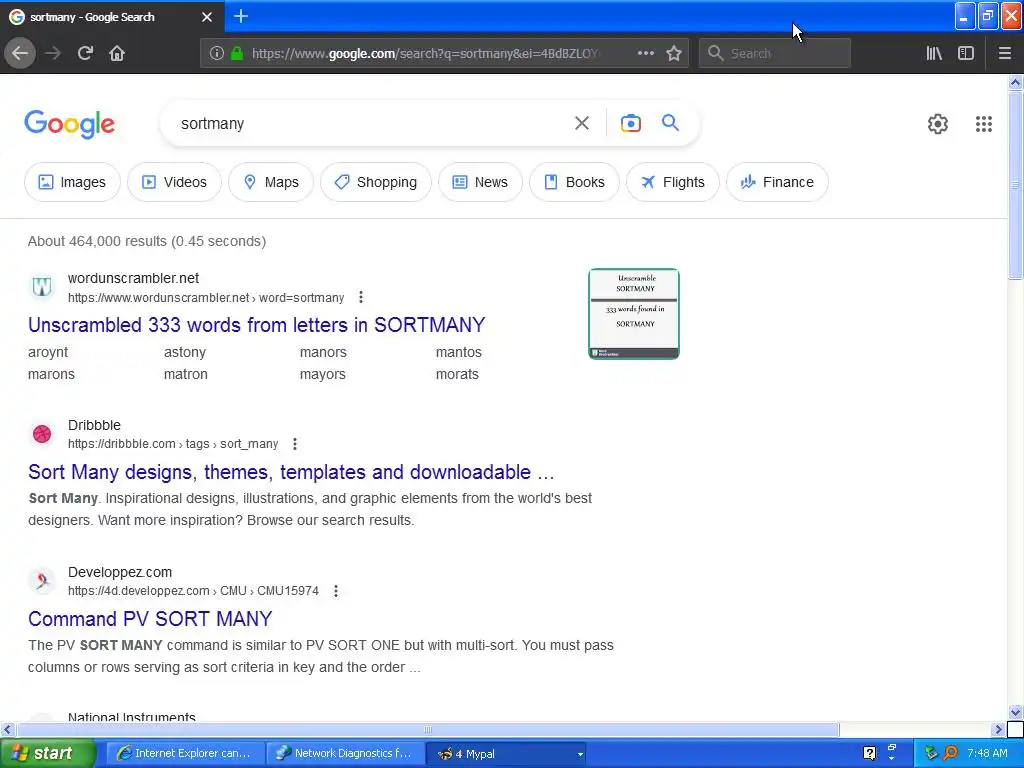The width and height of the screenshot is (1024, 768).
Task: Click the forward navigation arrow
Action: tap(53, 53)
